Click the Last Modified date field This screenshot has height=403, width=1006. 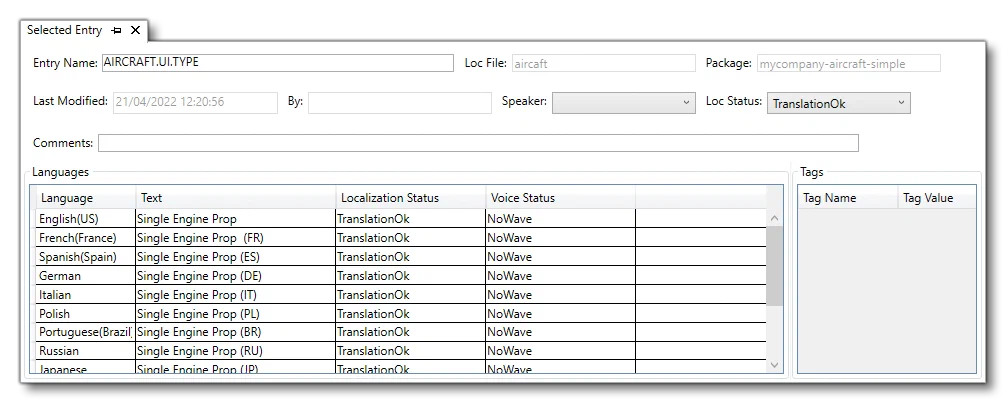coord(195,103)
